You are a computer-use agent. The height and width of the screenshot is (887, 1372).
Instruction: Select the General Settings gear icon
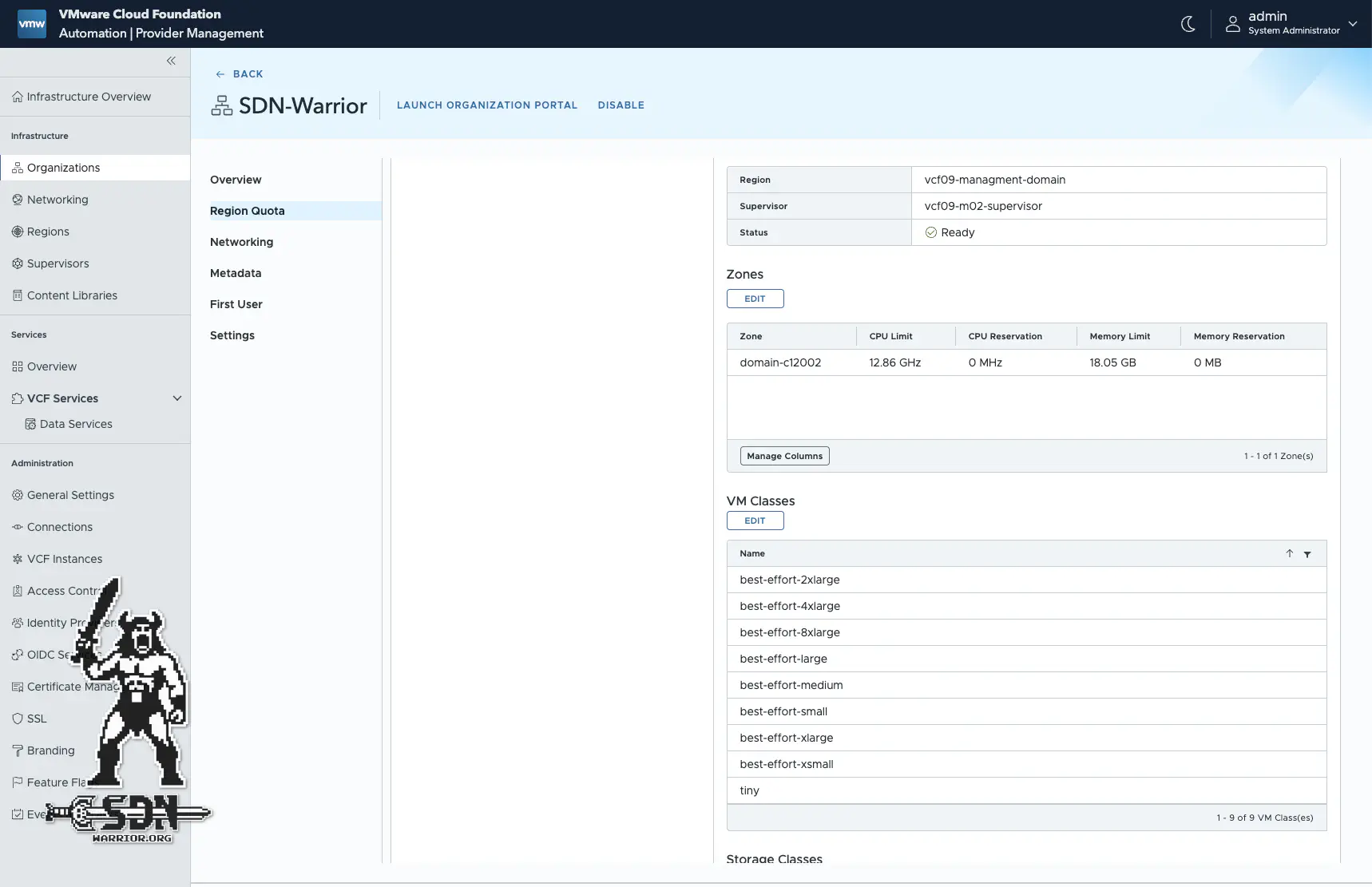tap(18, 495)
